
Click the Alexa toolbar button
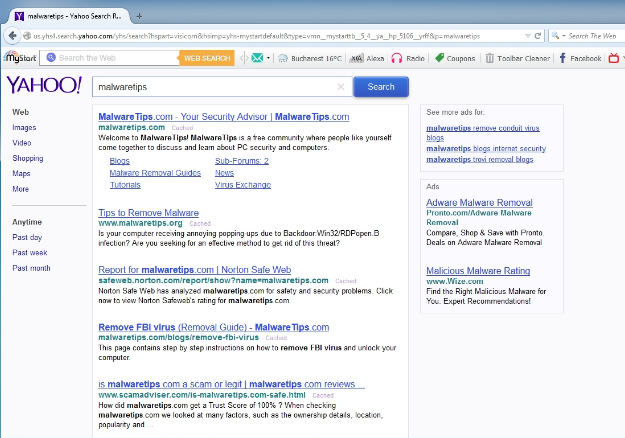367,58
